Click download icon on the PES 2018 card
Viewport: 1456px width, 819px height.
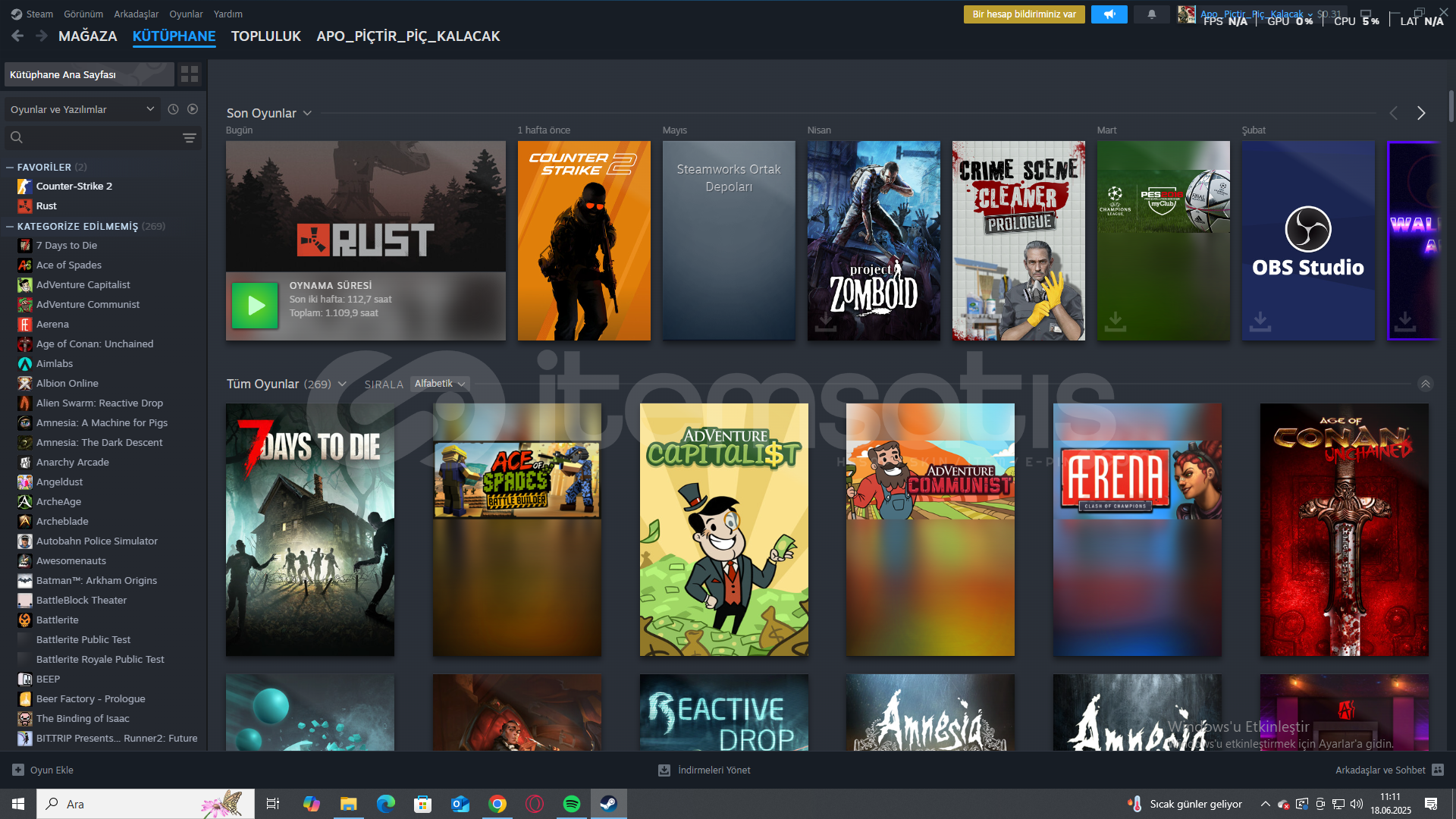(1116, 322)
